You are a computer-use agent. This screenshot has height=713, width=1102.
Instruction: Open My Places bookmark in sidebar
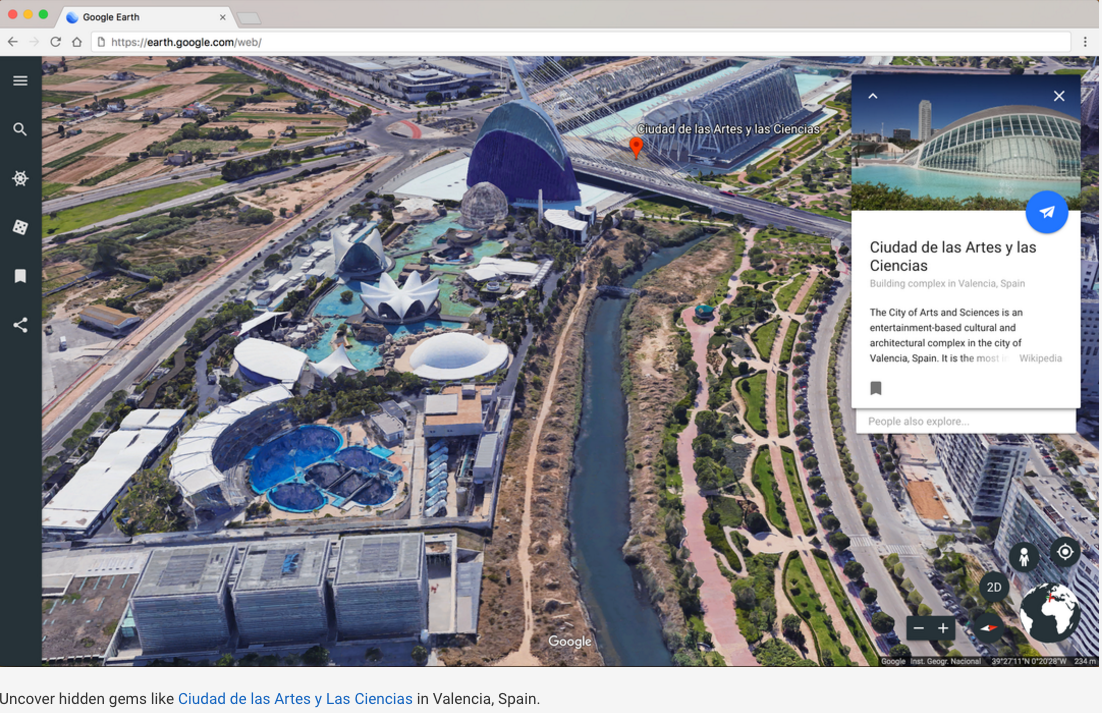tap(20, 276)
